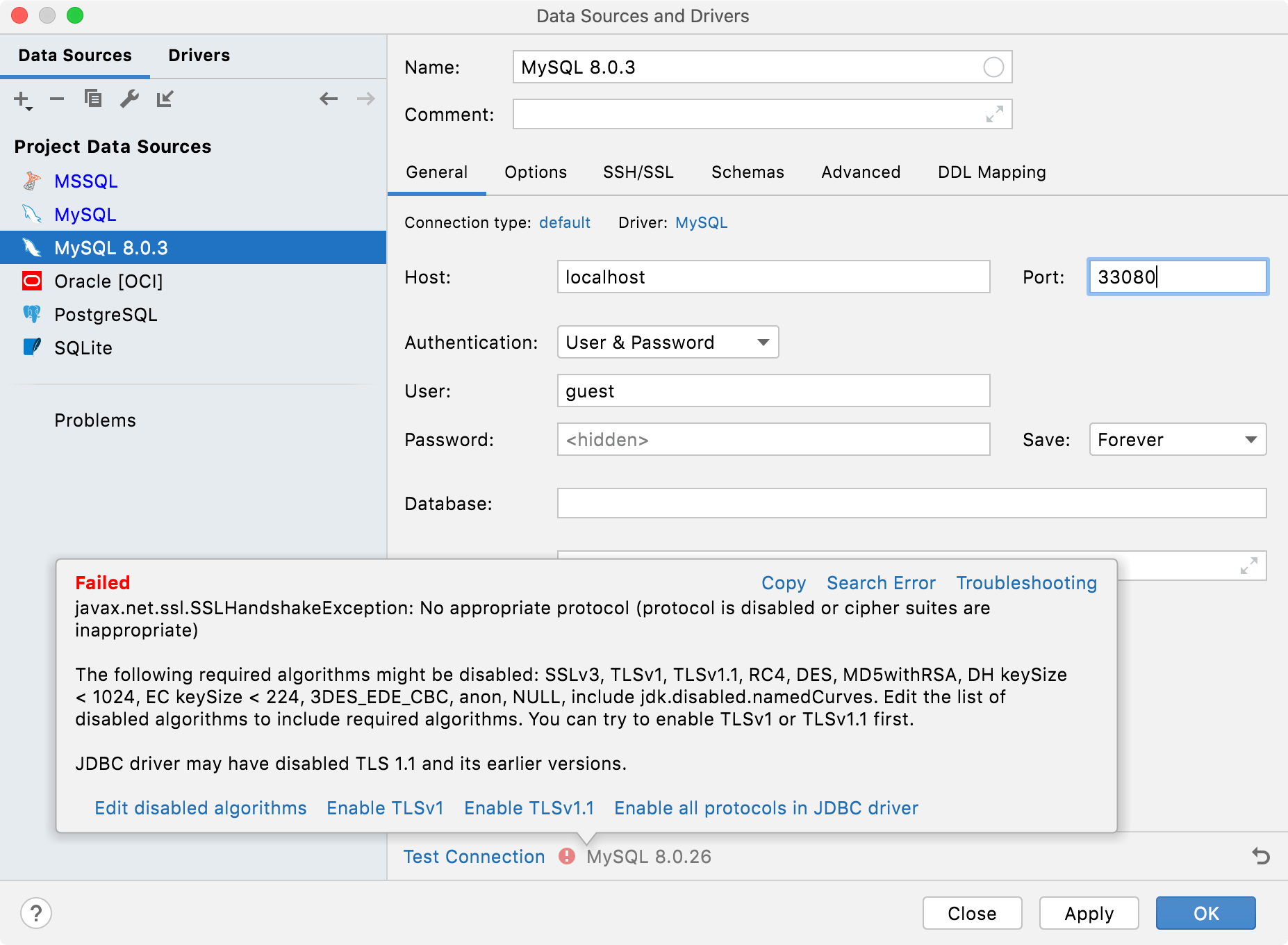Navigate back with the left arrow icon
The image size is (1288, 945).
pos(328,98)
